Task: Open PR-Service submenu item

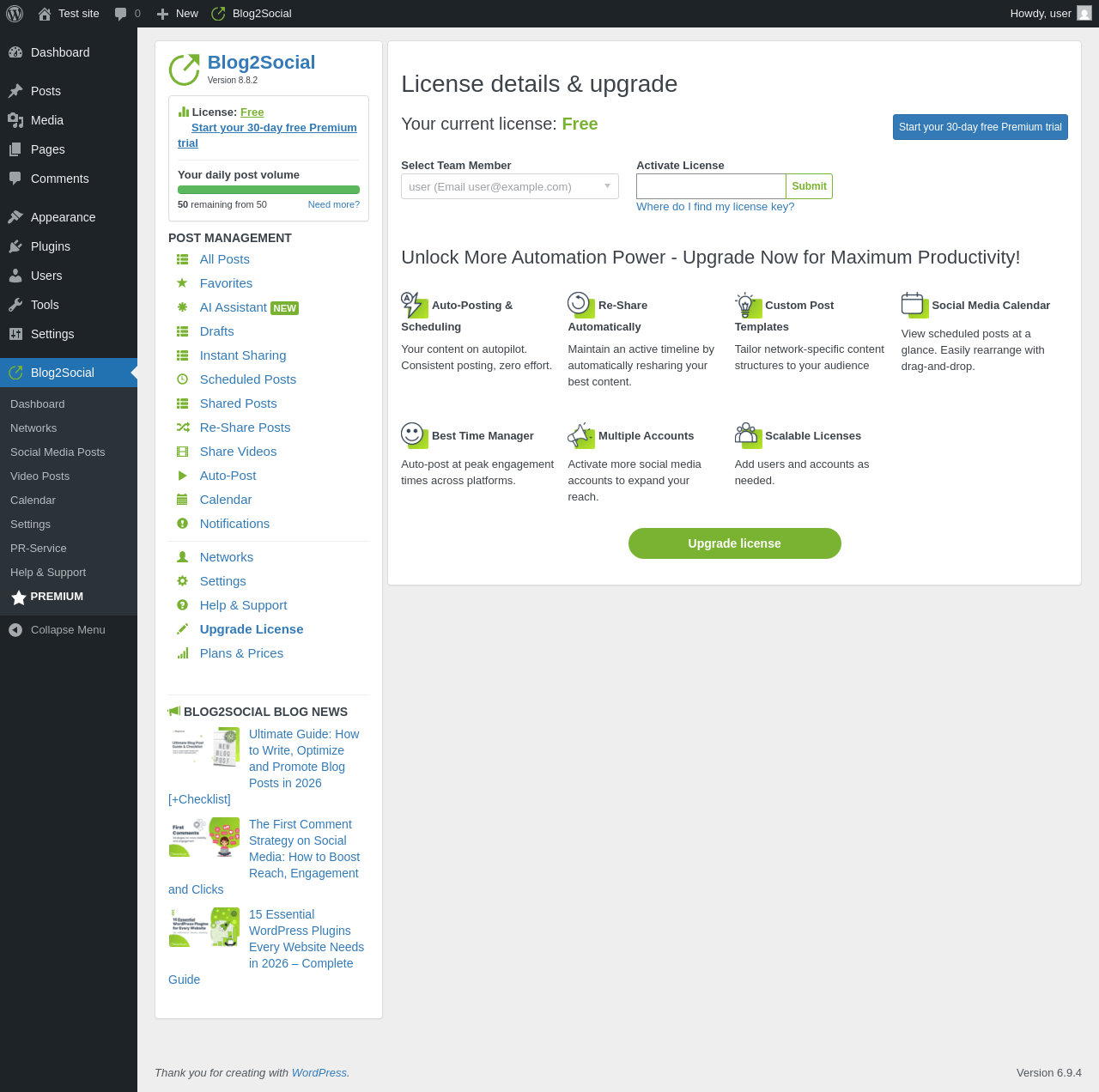Action: (x=38, y=549)
